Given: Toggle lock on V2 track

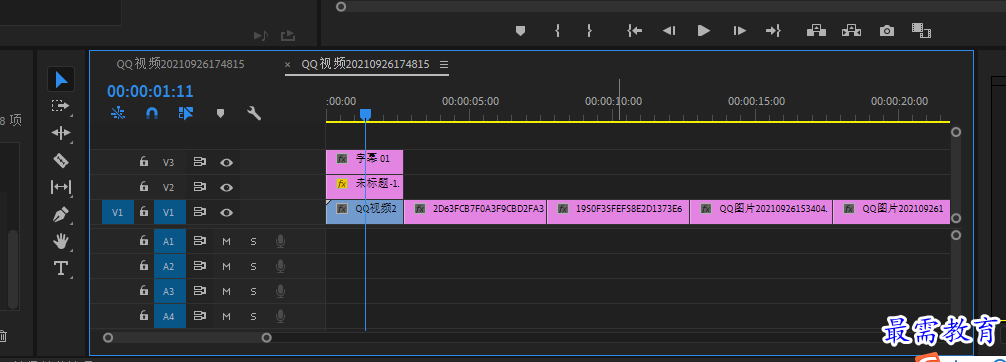Looking at the screenshot, I should coord(144,187).
